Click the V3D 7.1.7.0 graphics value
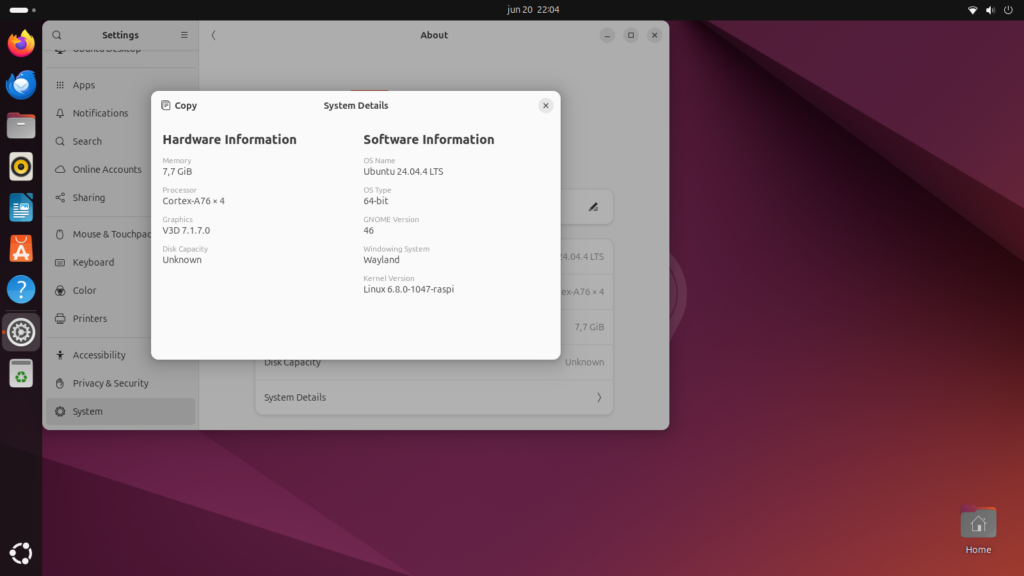Viewport: 1024px width, 576px height. 186,230
